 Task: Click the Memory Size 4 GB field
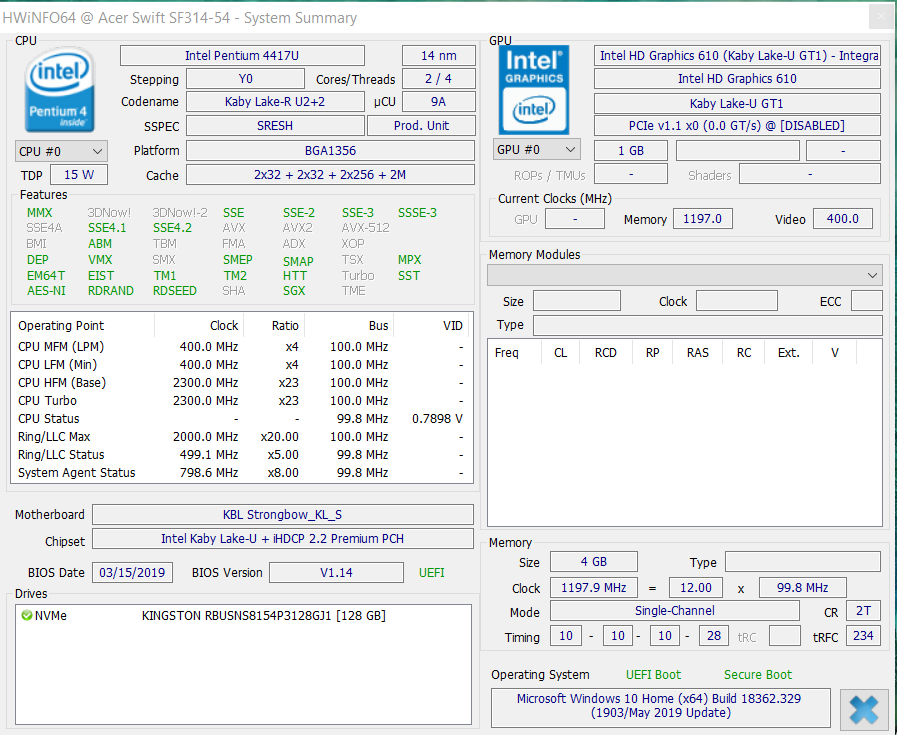(594, 562)
